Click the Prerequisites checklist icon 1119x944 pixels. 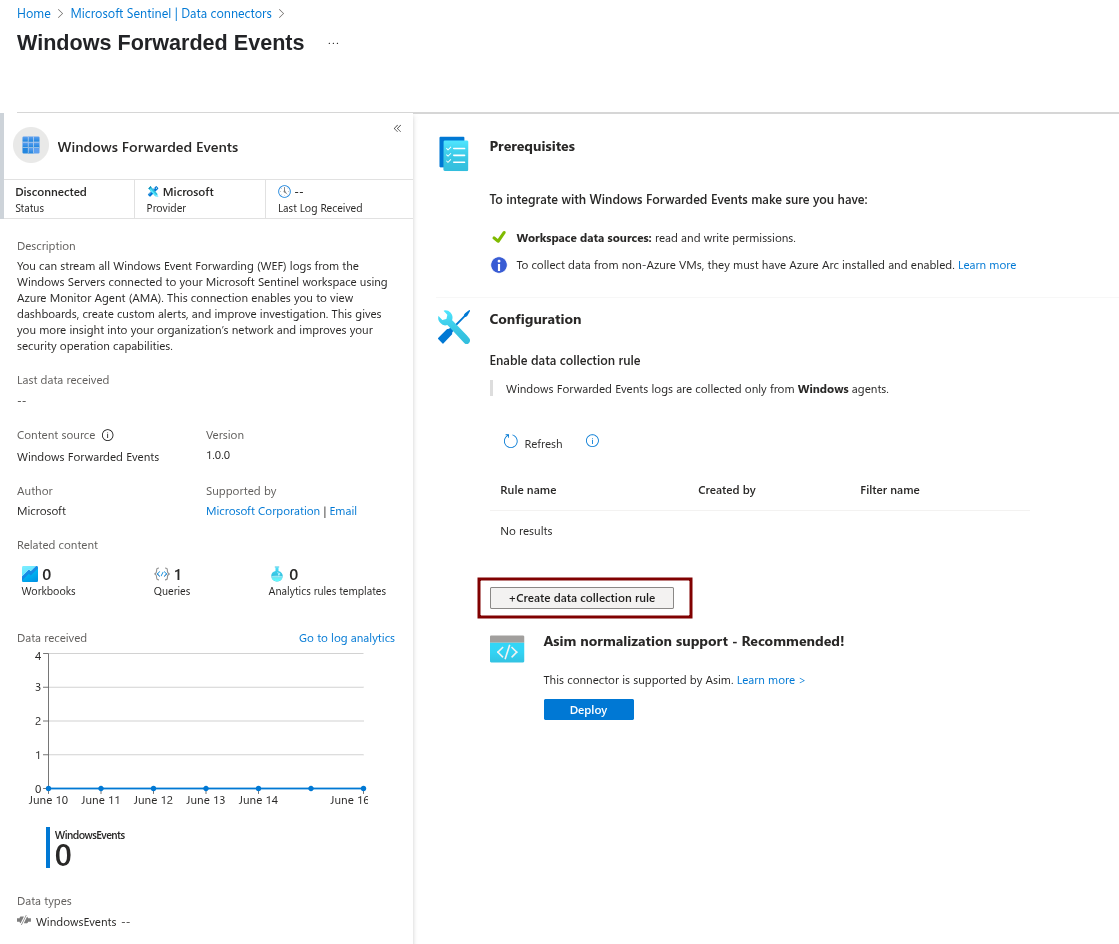click(x=454, y=153)
